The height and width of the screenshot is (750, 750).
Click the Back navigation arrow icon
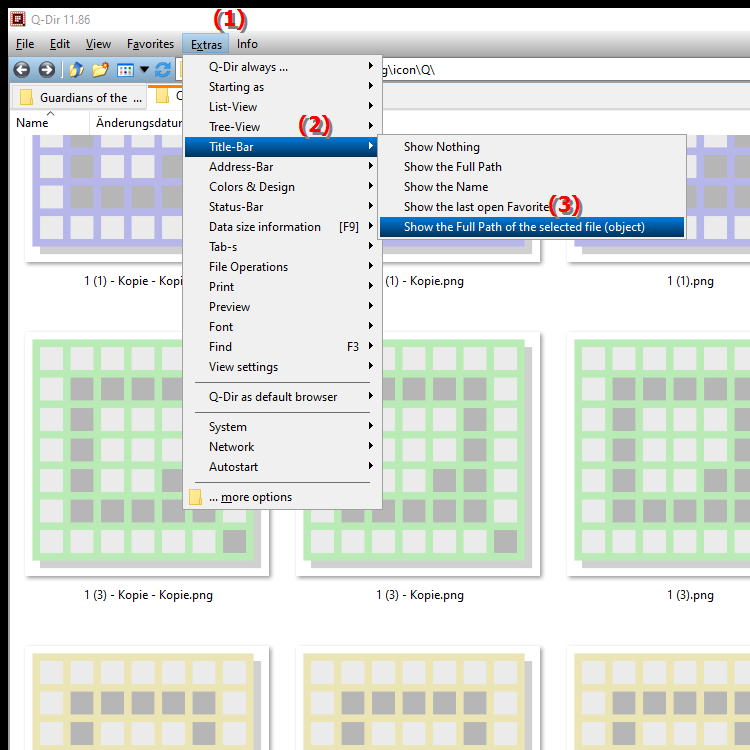(x=21, y=70)
